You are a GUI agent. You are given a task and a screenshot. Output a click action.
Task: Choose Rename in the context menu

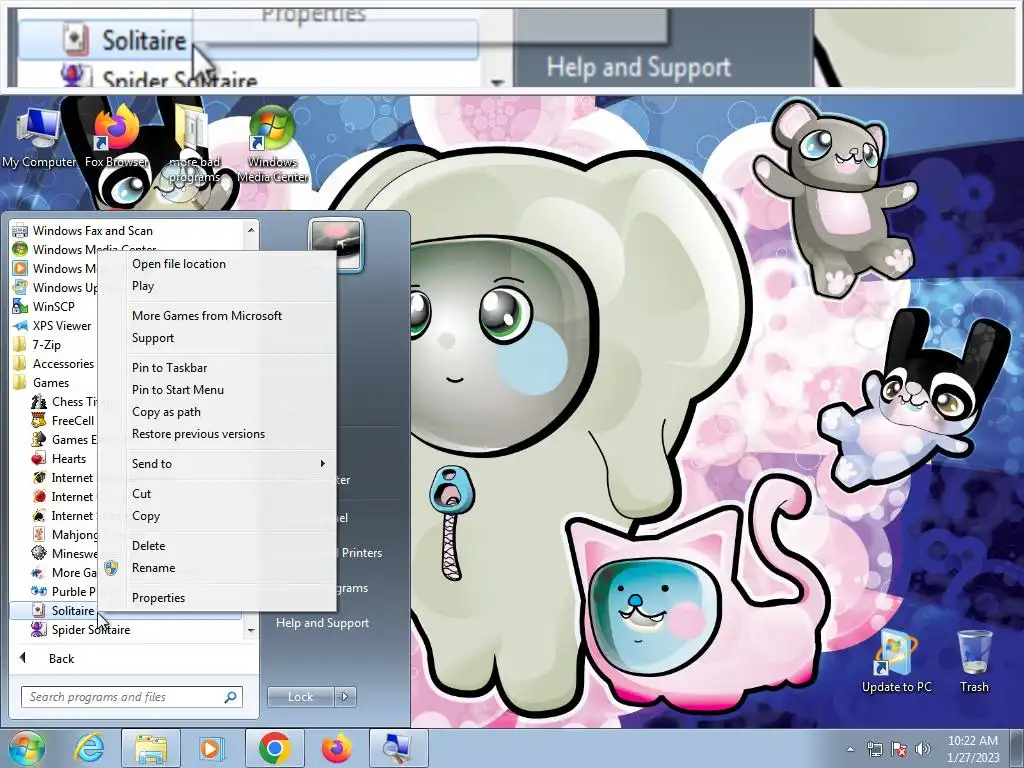[217, 568]
